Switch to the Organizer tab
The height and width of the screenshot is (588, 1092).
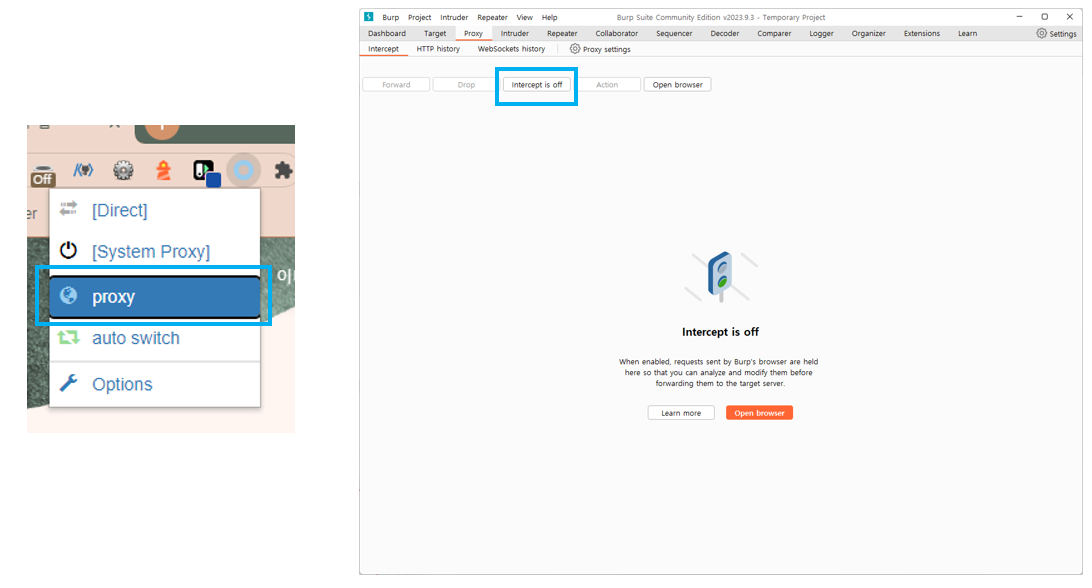(868, 33)
